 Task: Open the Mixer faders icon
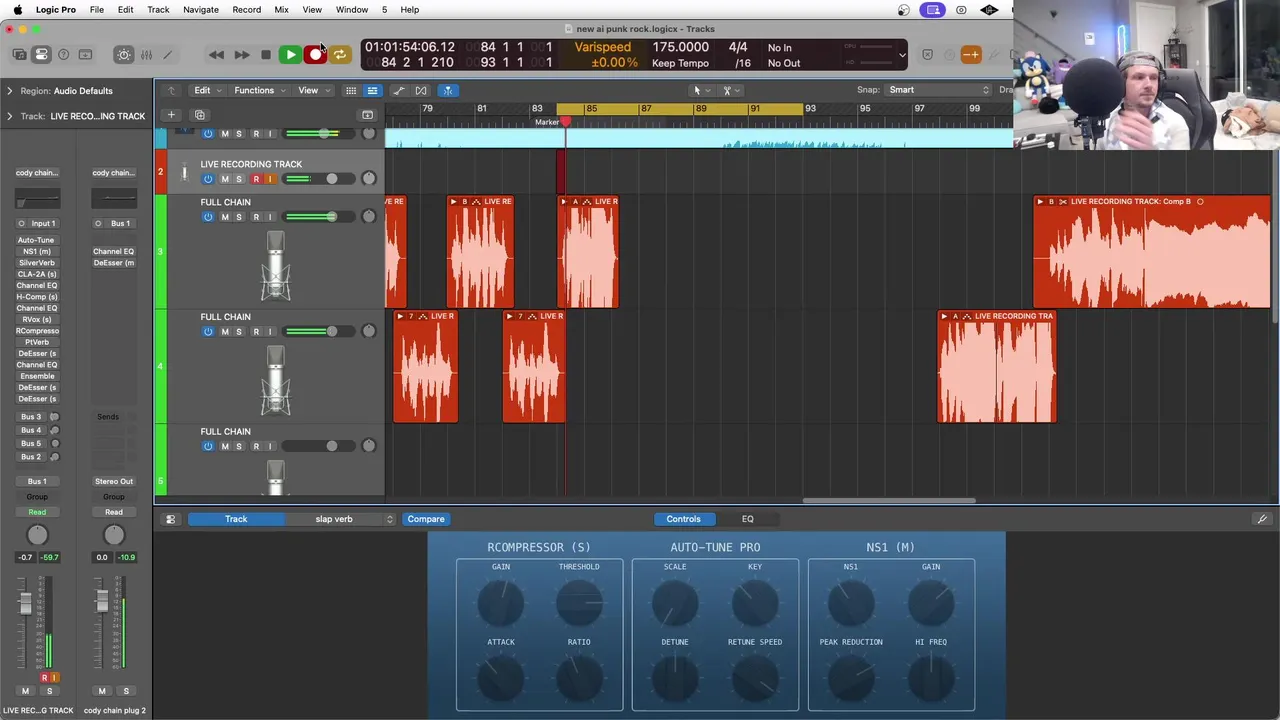pyautogui.click(x=146, y=54)
